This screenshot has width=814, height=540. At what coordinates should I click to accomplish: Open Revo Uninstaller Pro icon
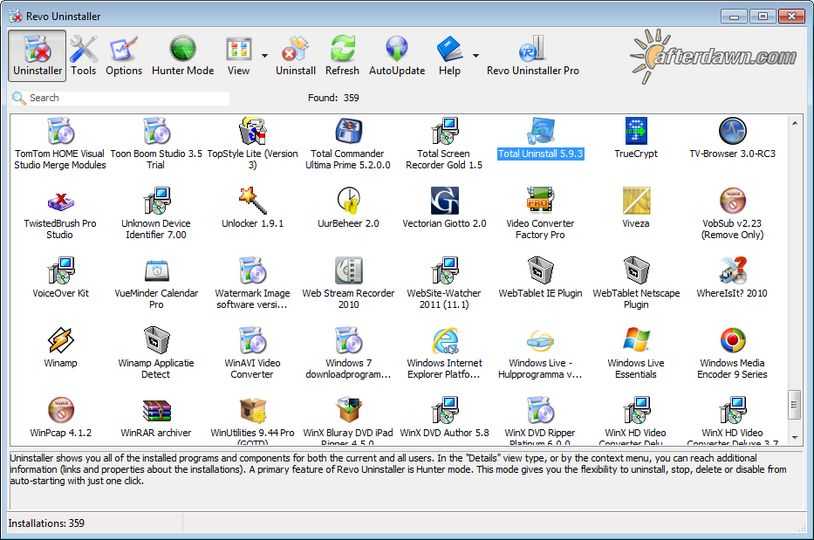point(532,55)
